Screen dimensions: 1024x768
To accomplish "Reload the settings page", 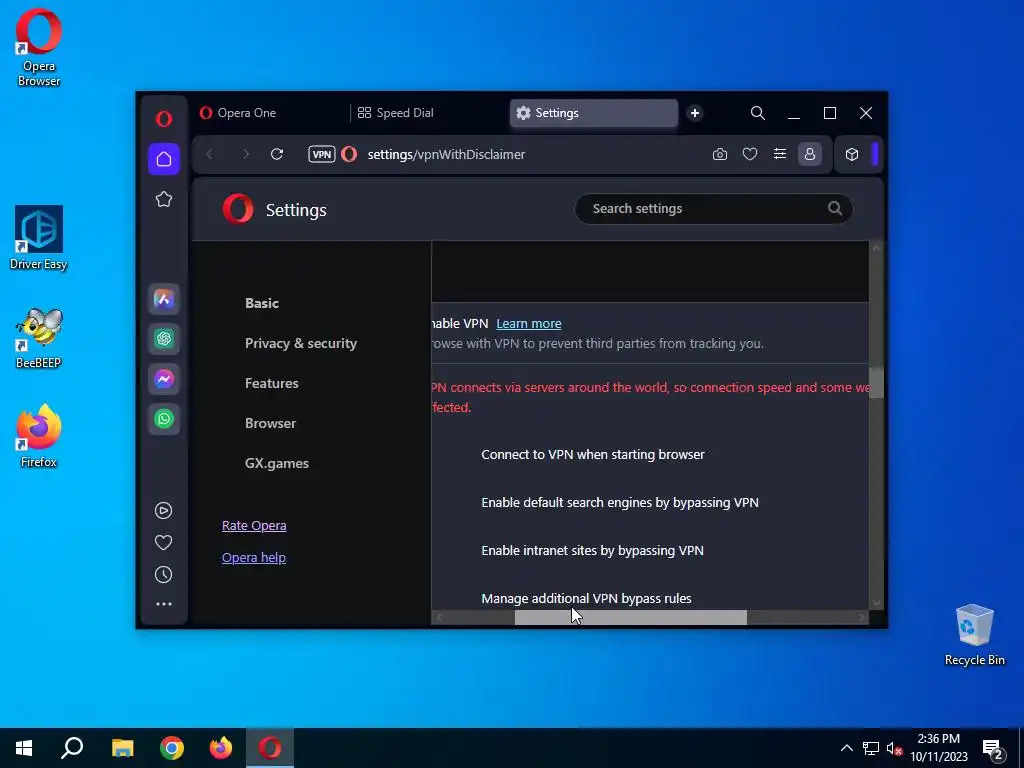I will [277, 154].
